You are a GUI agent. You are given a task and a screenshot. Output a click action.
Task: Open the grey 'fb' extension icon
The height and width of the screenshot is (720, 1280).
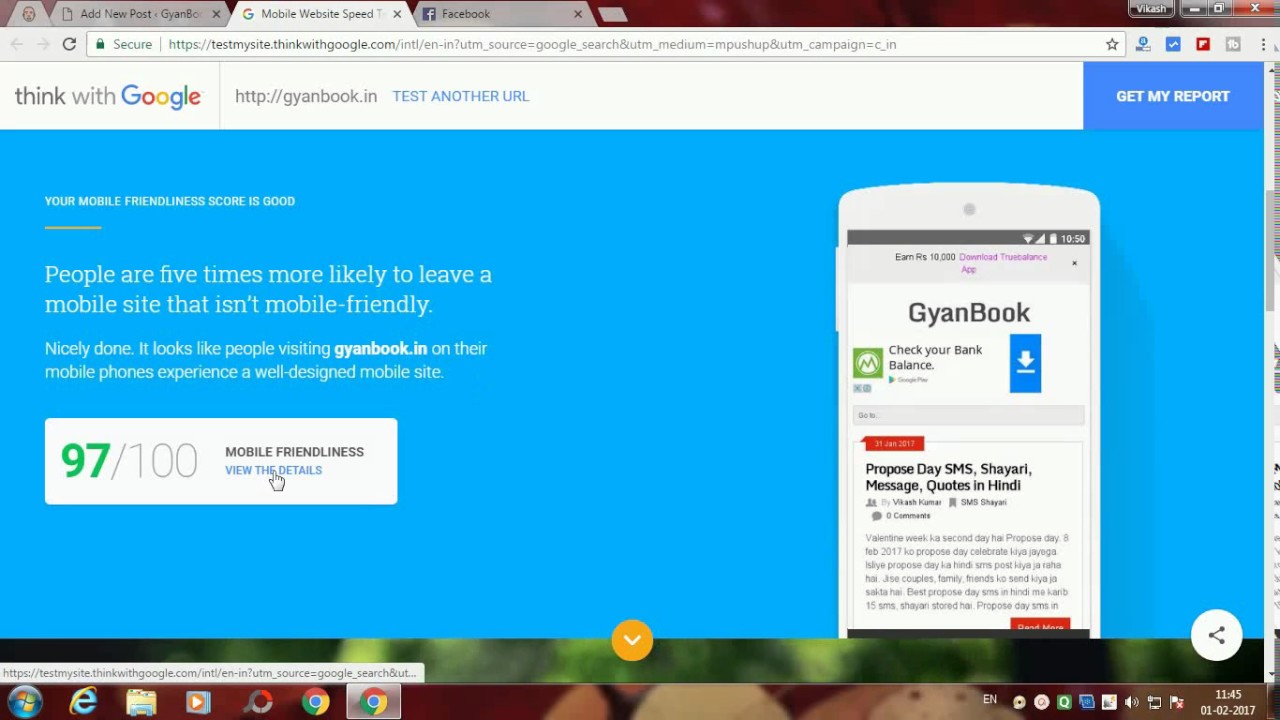(x=1233, y=44)
